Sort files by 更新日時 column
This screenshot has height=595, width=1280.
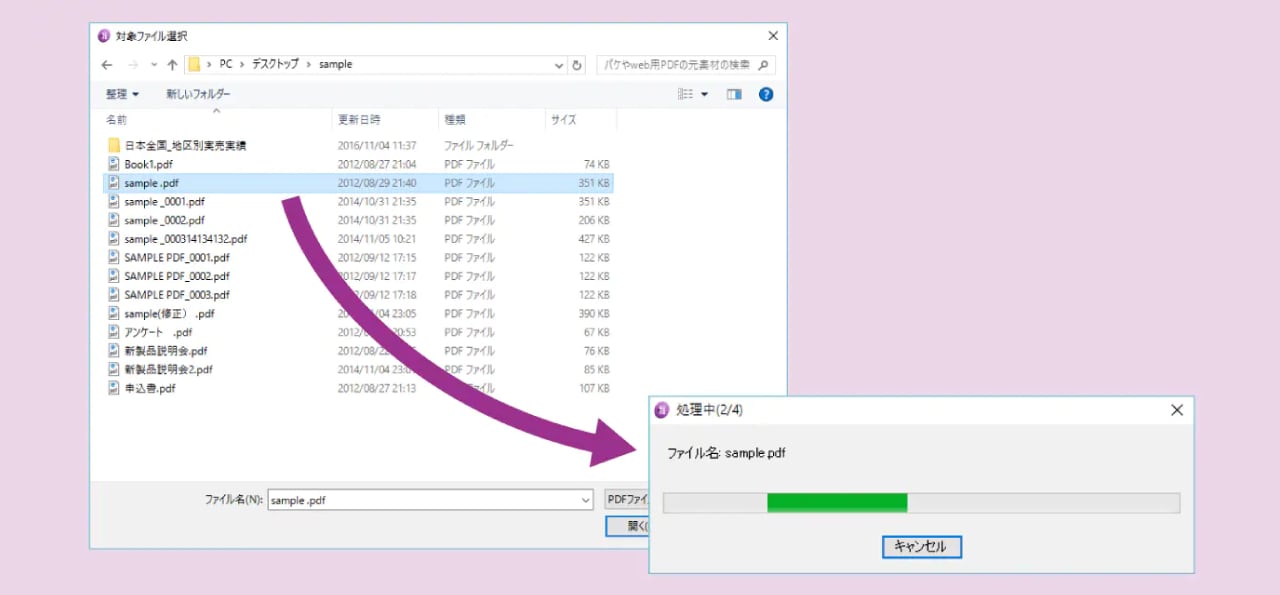pyautogui.click(x=359, y=120)
